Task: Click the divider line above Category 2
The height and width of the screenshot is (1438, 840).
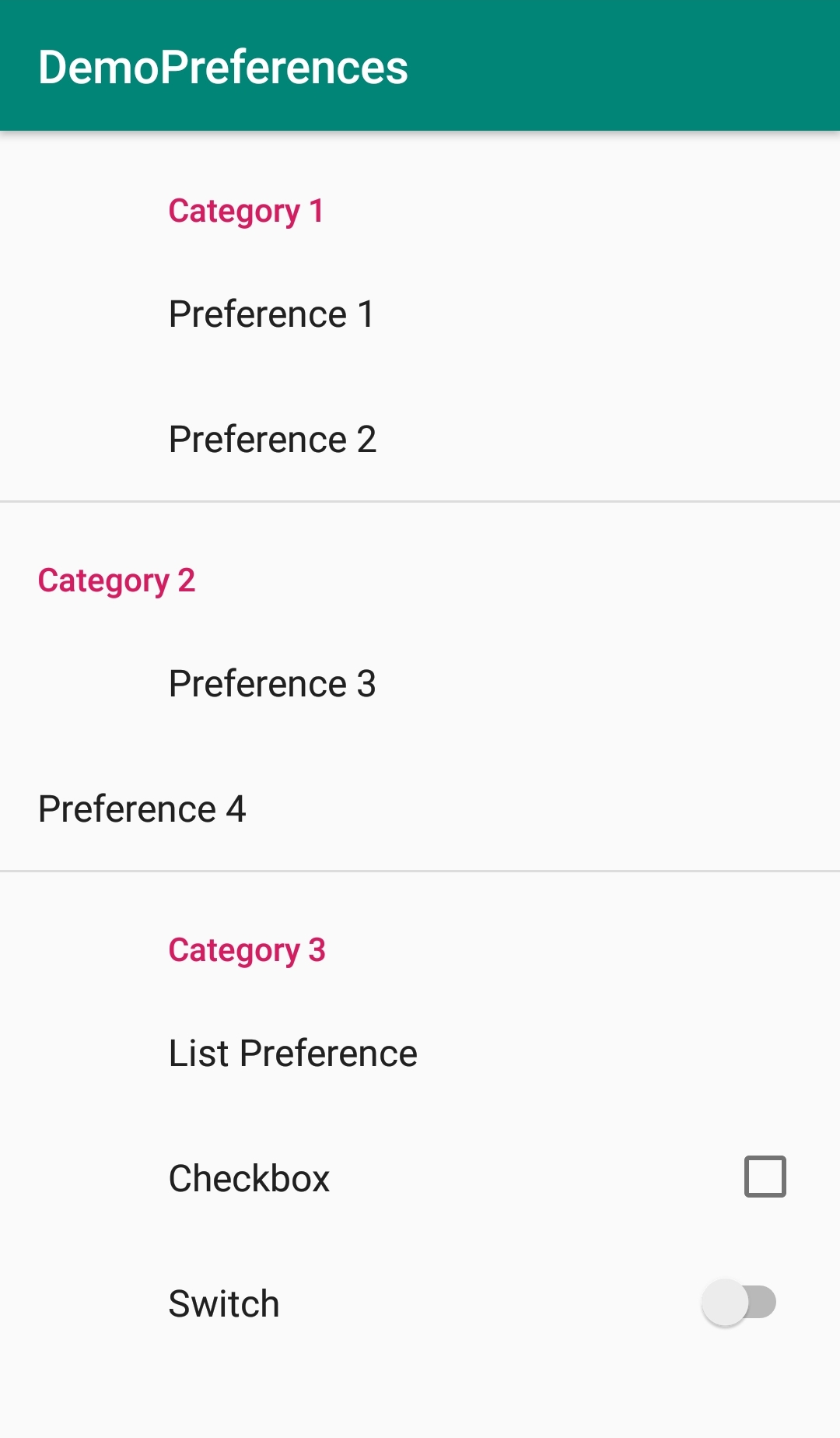Action: click(420, 502)
